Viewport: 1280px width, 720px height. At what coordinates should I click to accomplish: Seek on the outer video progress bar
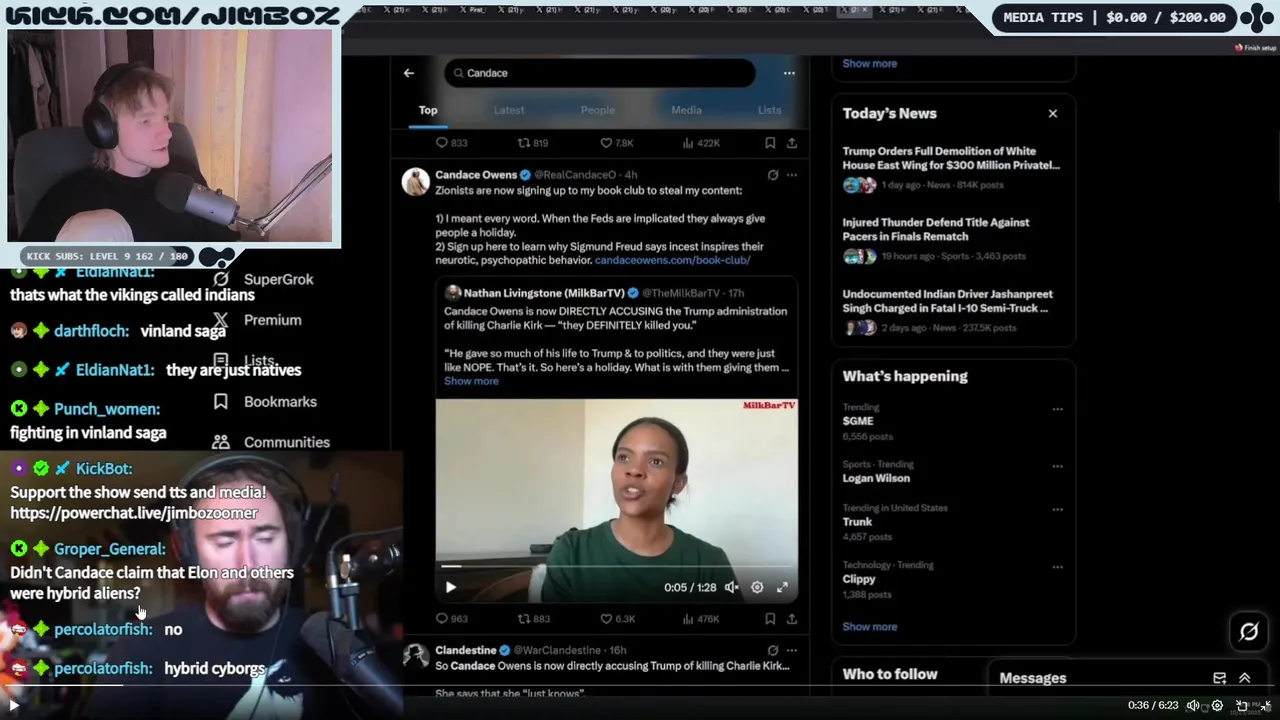(640, 686)
